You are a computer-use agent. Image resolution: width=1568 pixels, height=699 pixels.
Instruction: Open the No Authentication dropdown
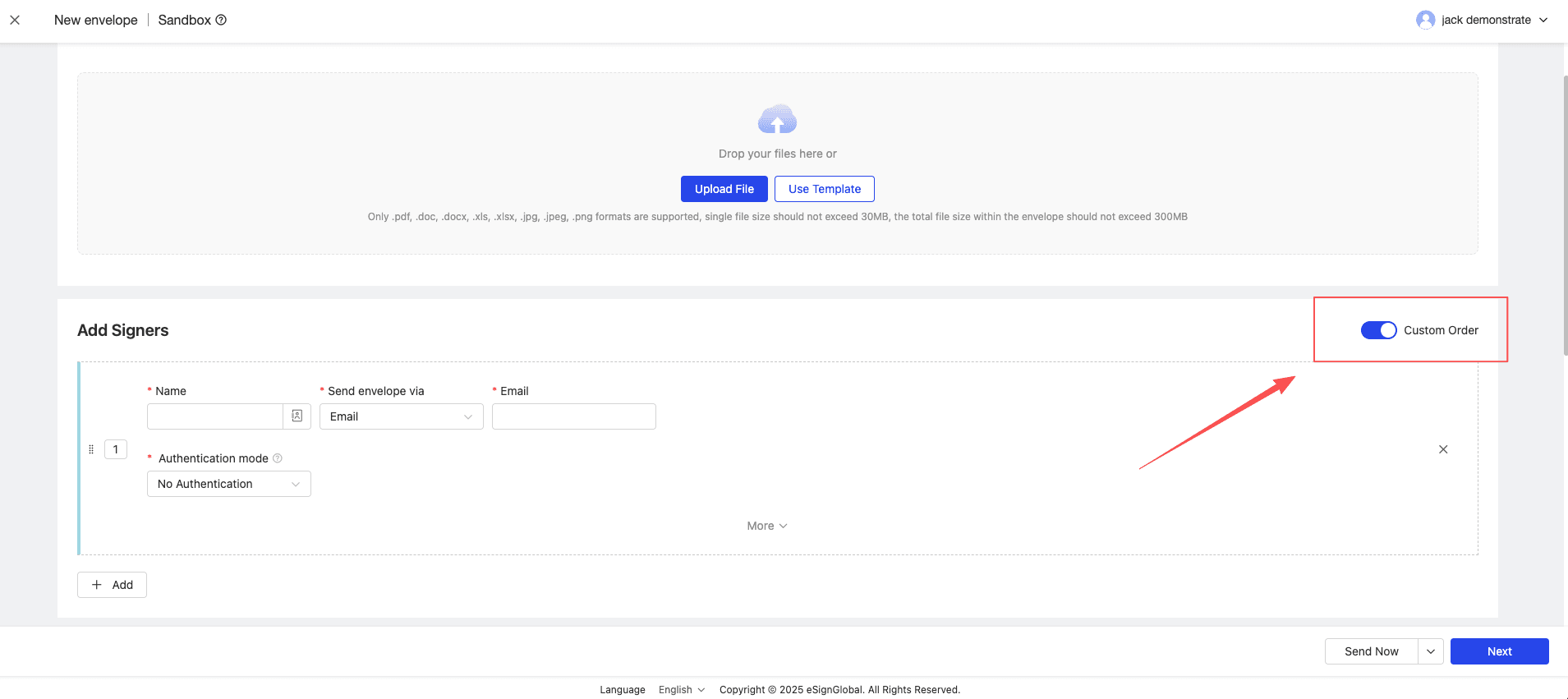[228, 484]
